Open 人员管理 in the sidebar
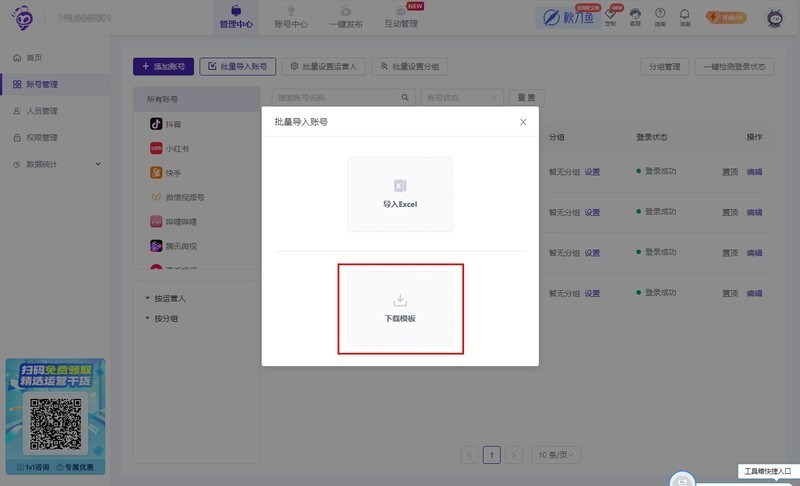This screenshot has height=486, width=800. click(x=55, y=111)
